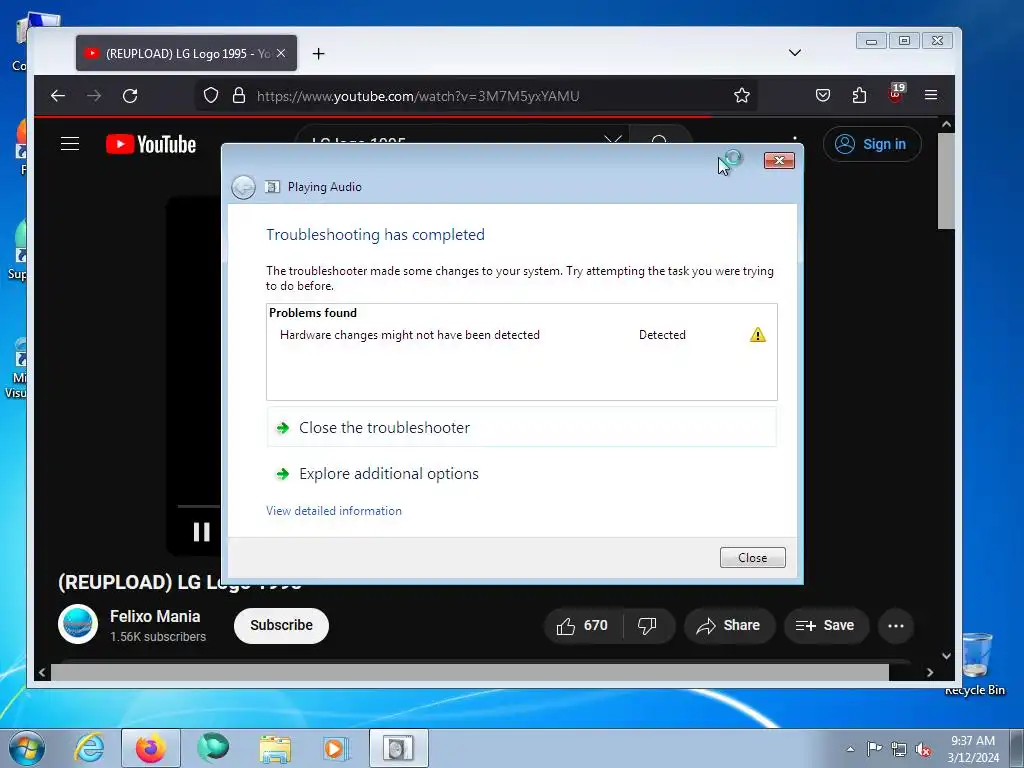Click the troubleshooter taskbar button

point(398,748)
